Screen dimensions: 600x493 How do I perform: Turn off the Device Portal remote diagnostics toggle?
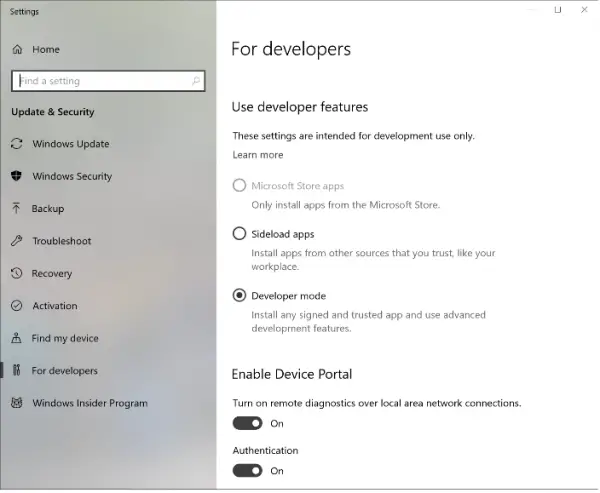pyautogui.click(x=247, y=423)
